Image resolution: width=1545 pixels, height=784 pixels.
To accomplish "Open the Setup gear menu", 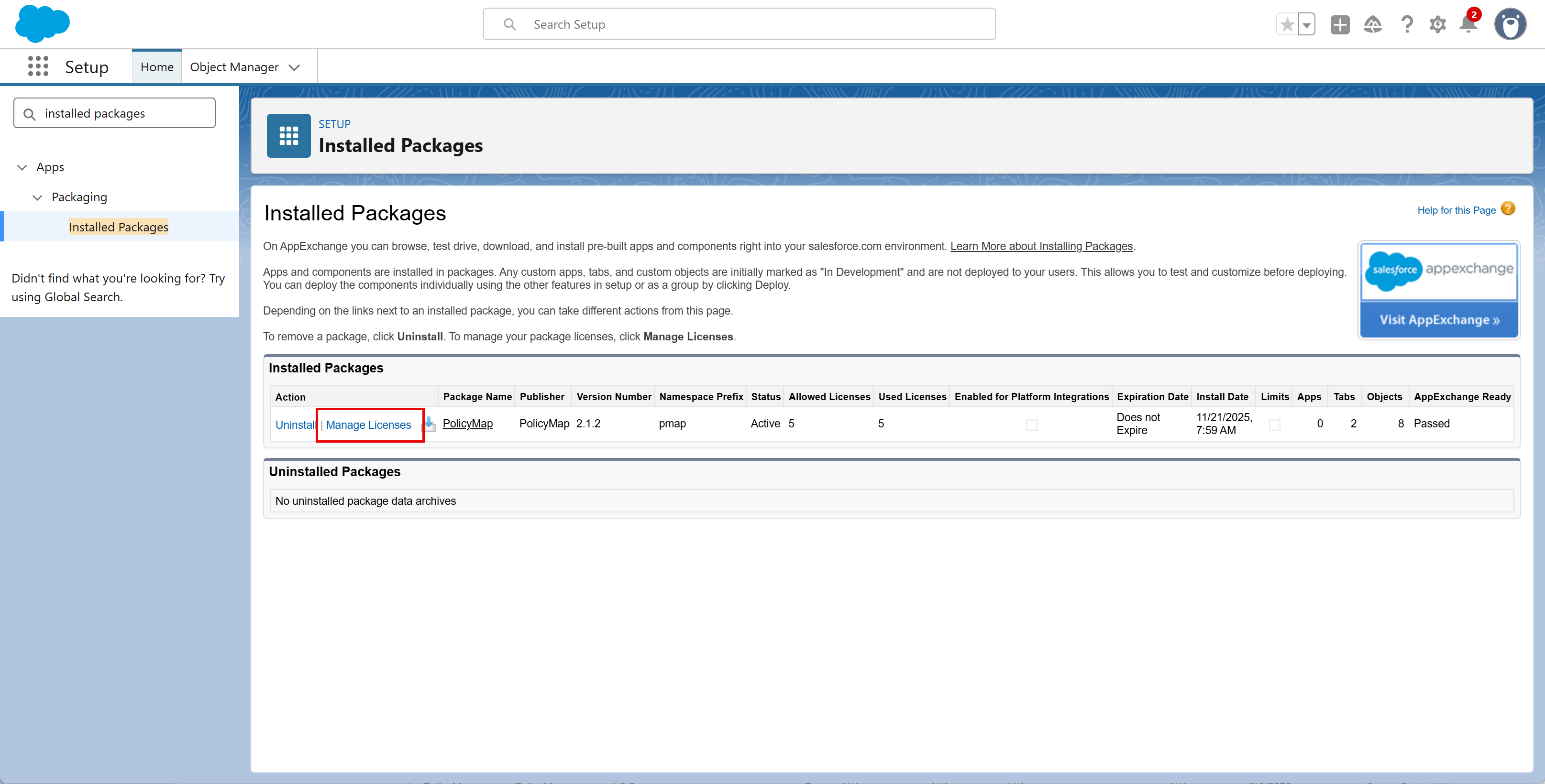I will [1437, 24].
